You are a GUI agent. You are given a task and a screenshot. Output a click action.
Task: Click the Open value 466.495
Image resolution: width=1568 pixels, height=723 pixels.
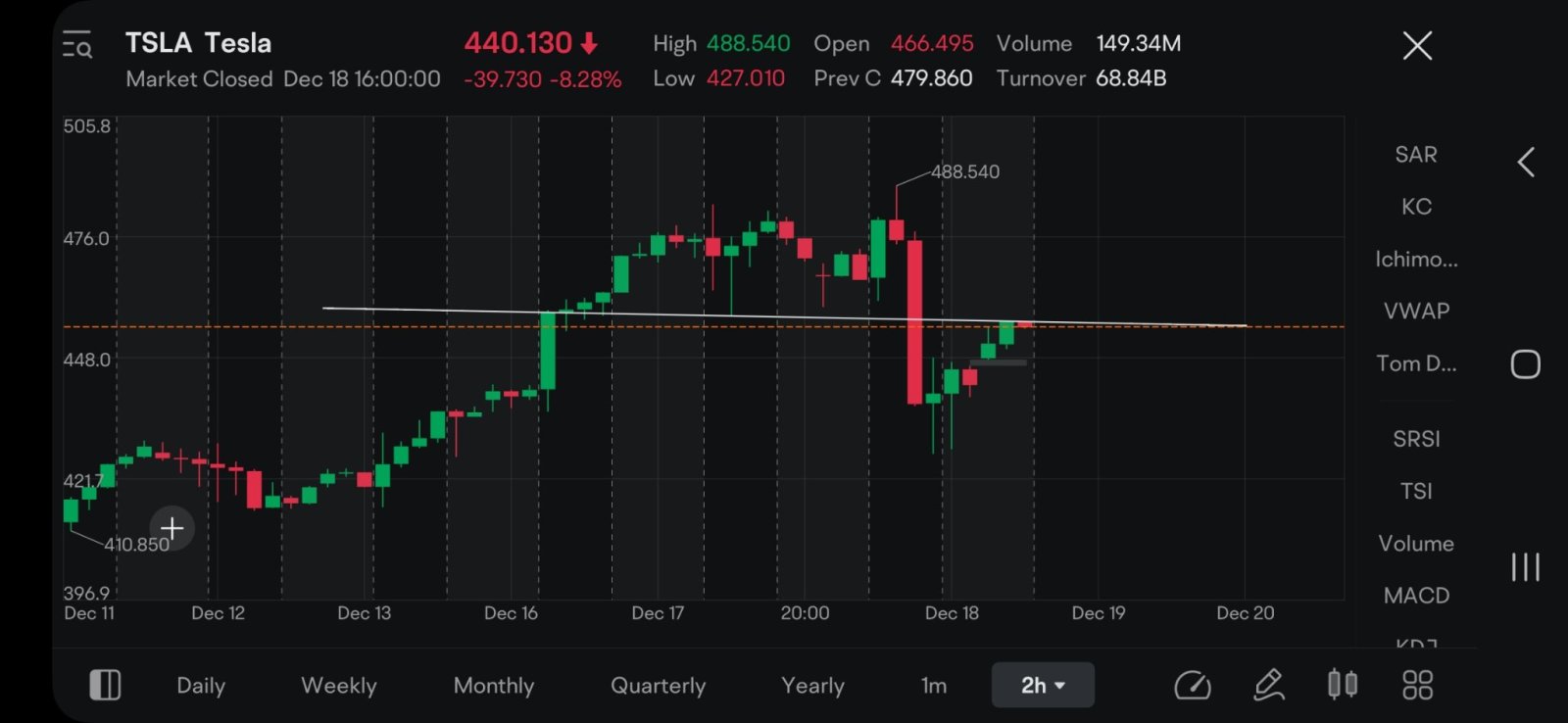[x=932, y=44]
